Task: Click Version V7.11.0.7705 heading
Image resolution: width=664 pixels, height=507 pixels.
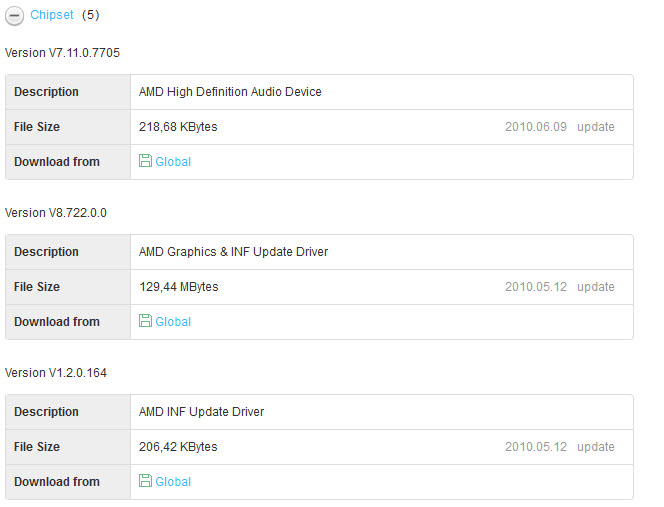Action: pyautogui.click(x=62, y=53)
